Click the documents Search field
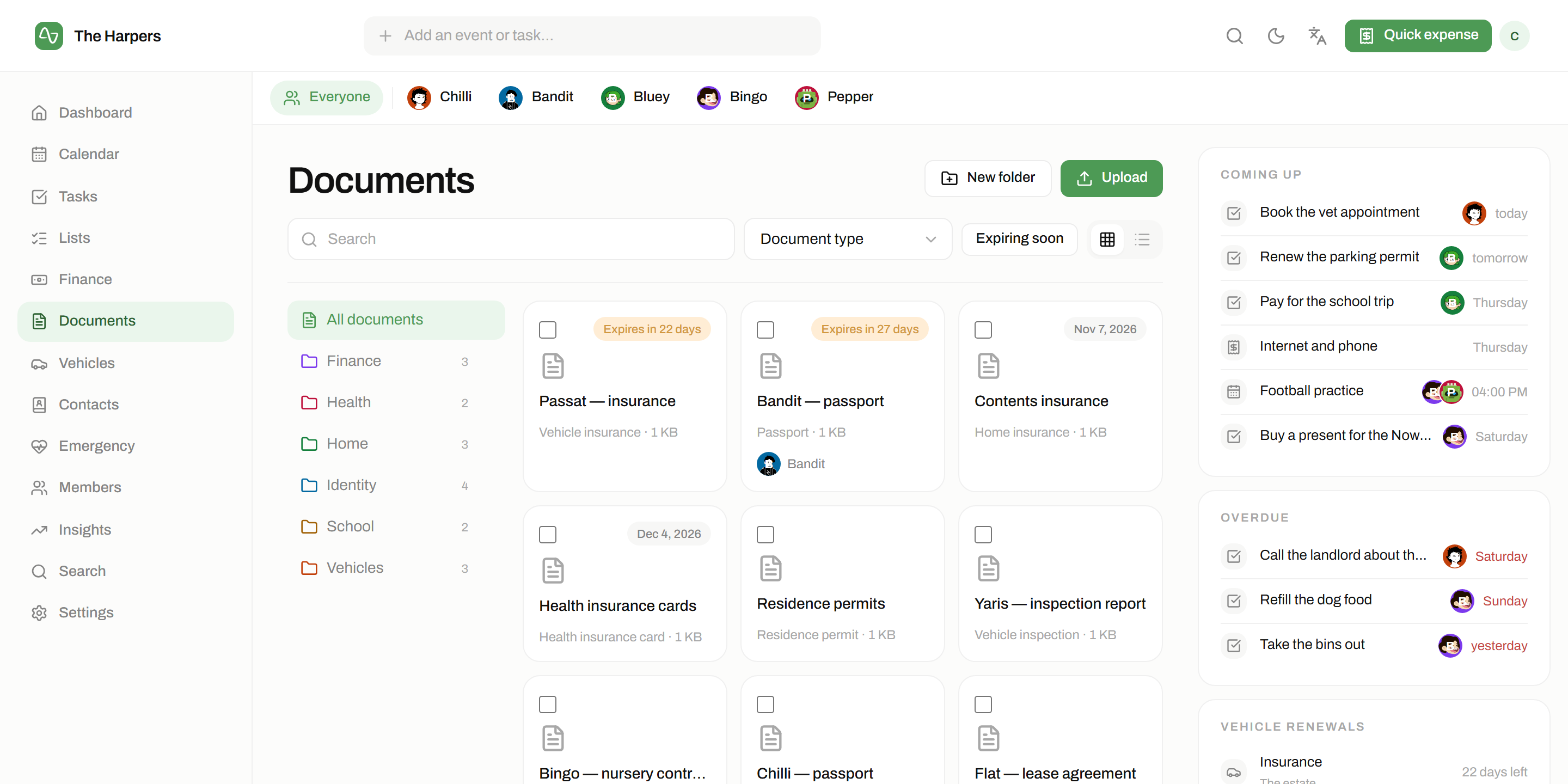1568x784 pixels. tap(511, 239)
